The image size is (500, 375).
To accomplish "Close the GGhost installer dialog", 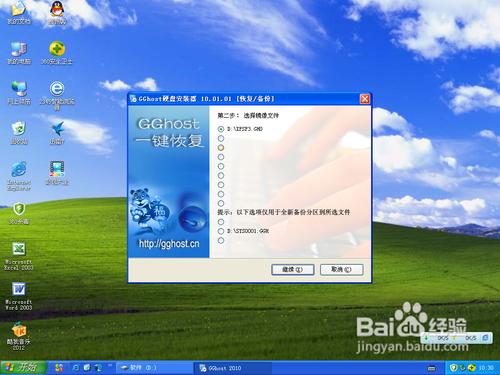I will (x=365, y=99).
